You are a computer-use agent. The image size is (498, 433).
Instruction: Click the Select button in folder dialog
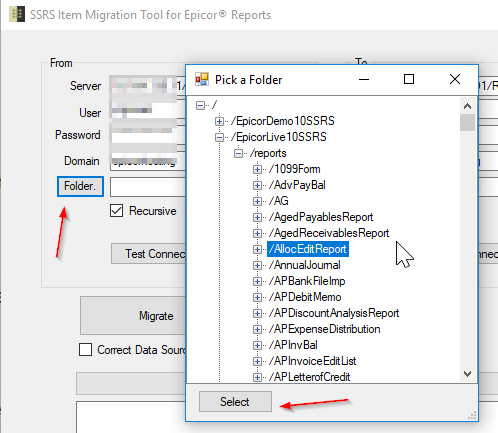point(235,402)
